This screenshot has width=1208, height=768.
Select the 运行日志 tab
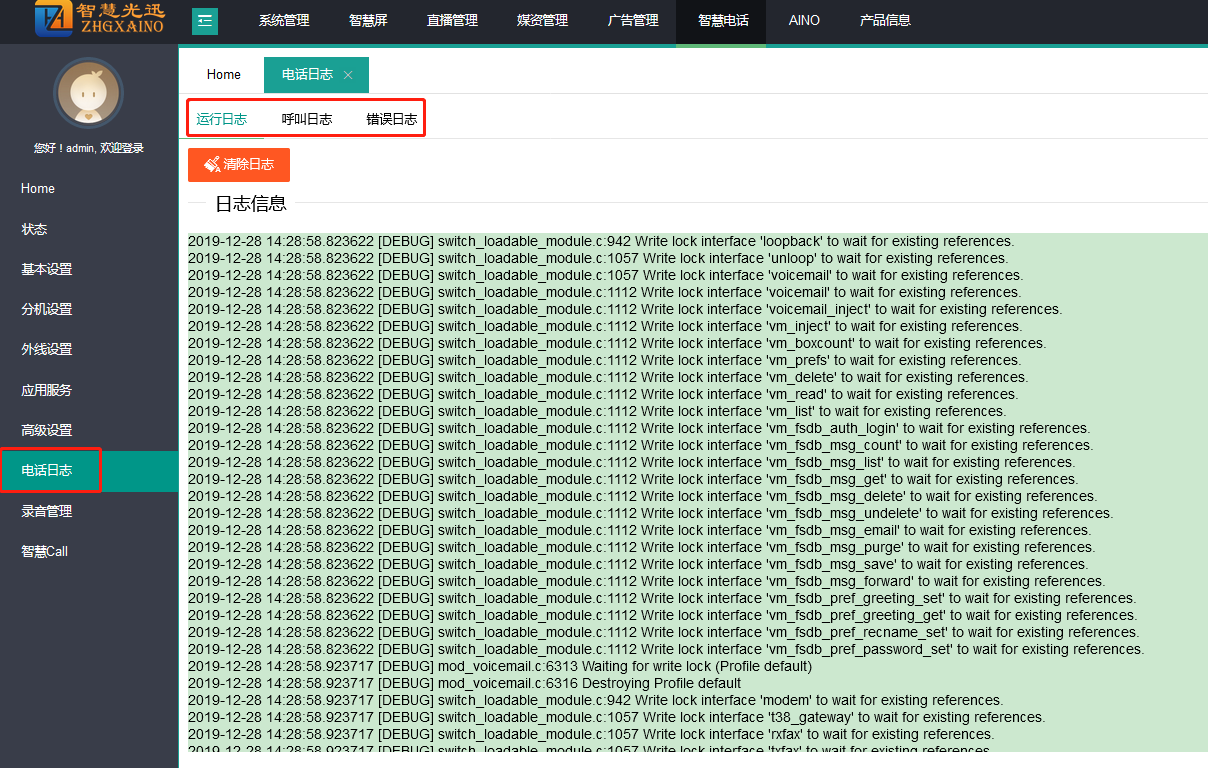[x=222, y=119]
